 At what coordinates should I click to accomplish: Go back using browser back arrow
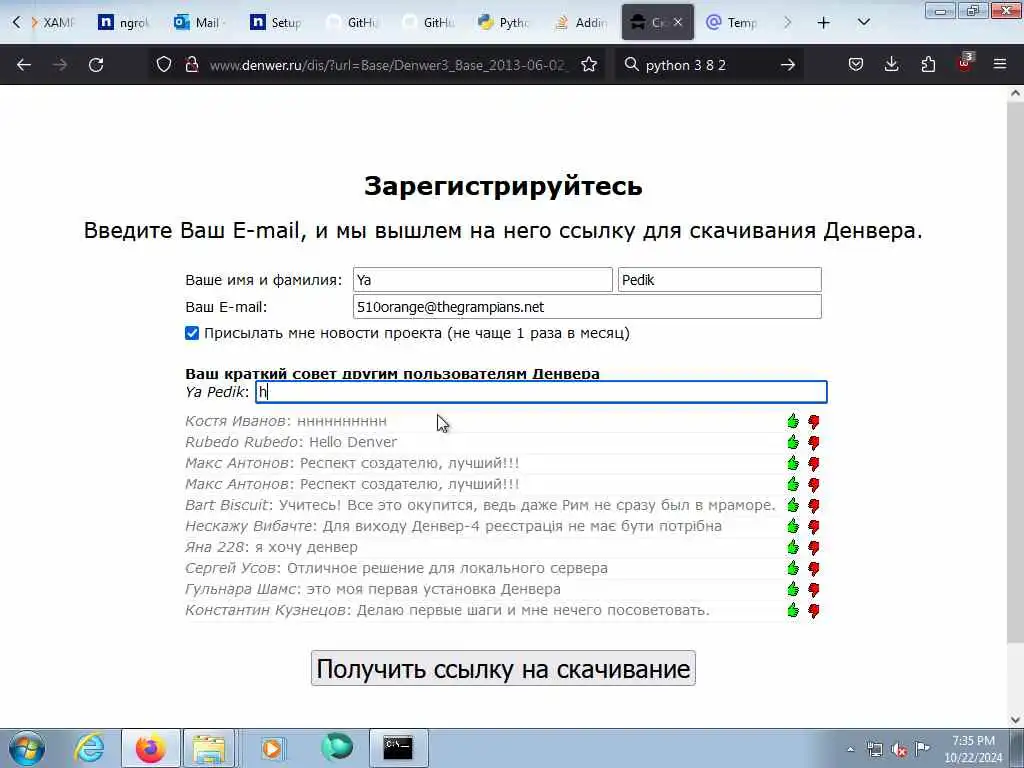24,65
